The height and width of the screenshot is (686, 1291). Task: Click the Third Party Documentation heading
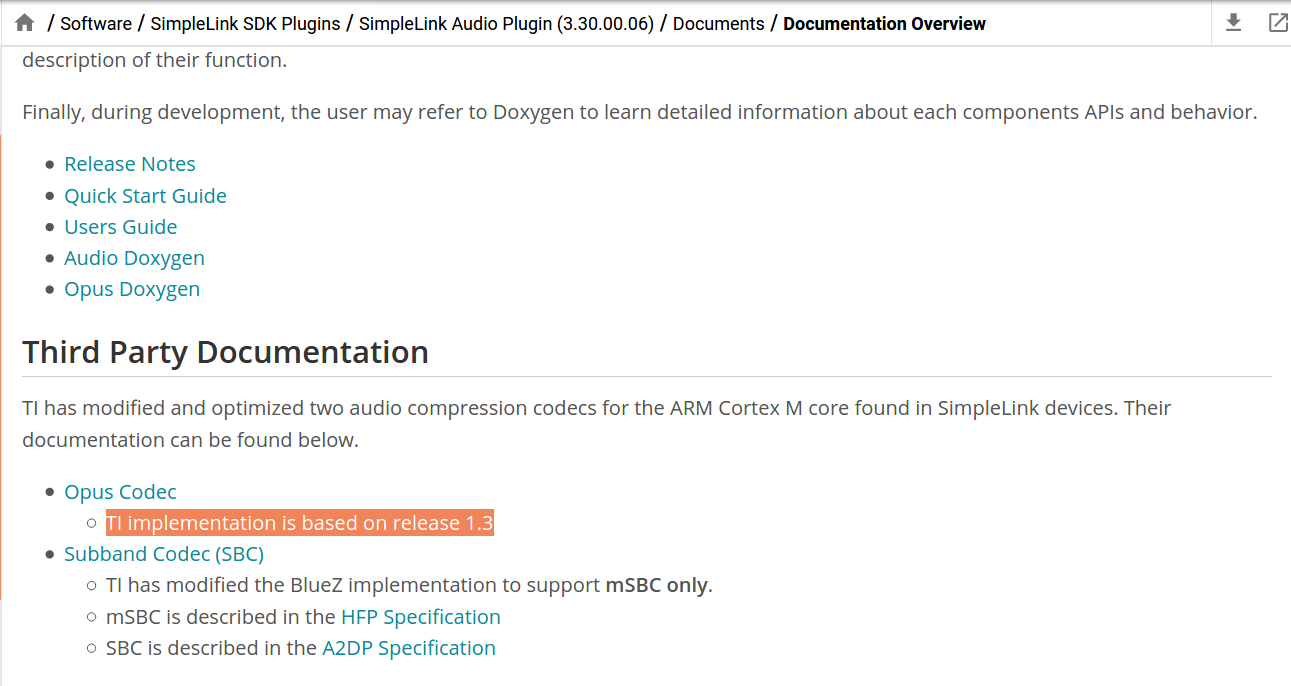click(x=226, y=352)
